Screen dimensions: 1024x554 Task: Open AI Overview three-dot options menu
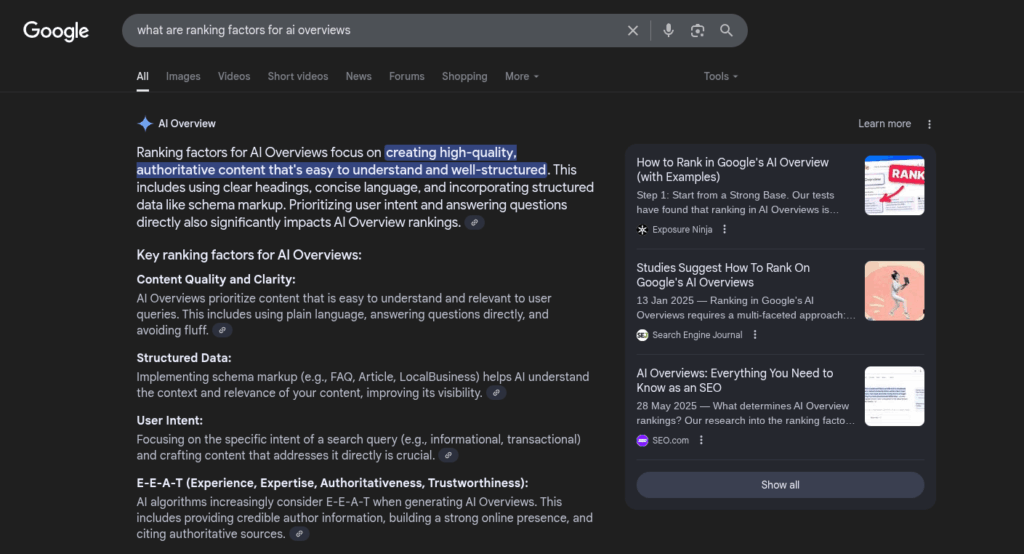coord(929,124)
